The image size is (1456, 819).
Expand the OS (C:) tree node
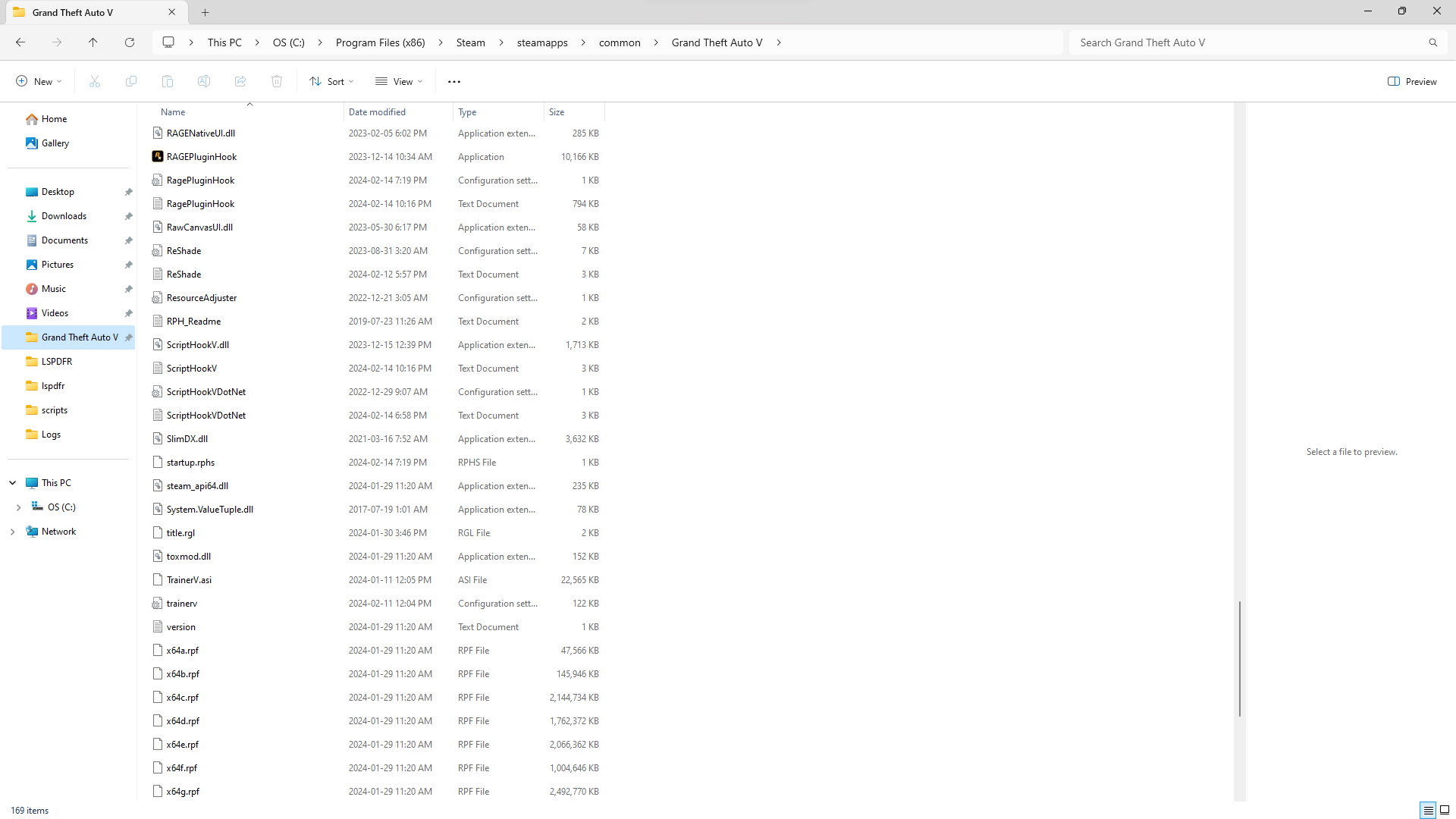click(x=19, y=507)
